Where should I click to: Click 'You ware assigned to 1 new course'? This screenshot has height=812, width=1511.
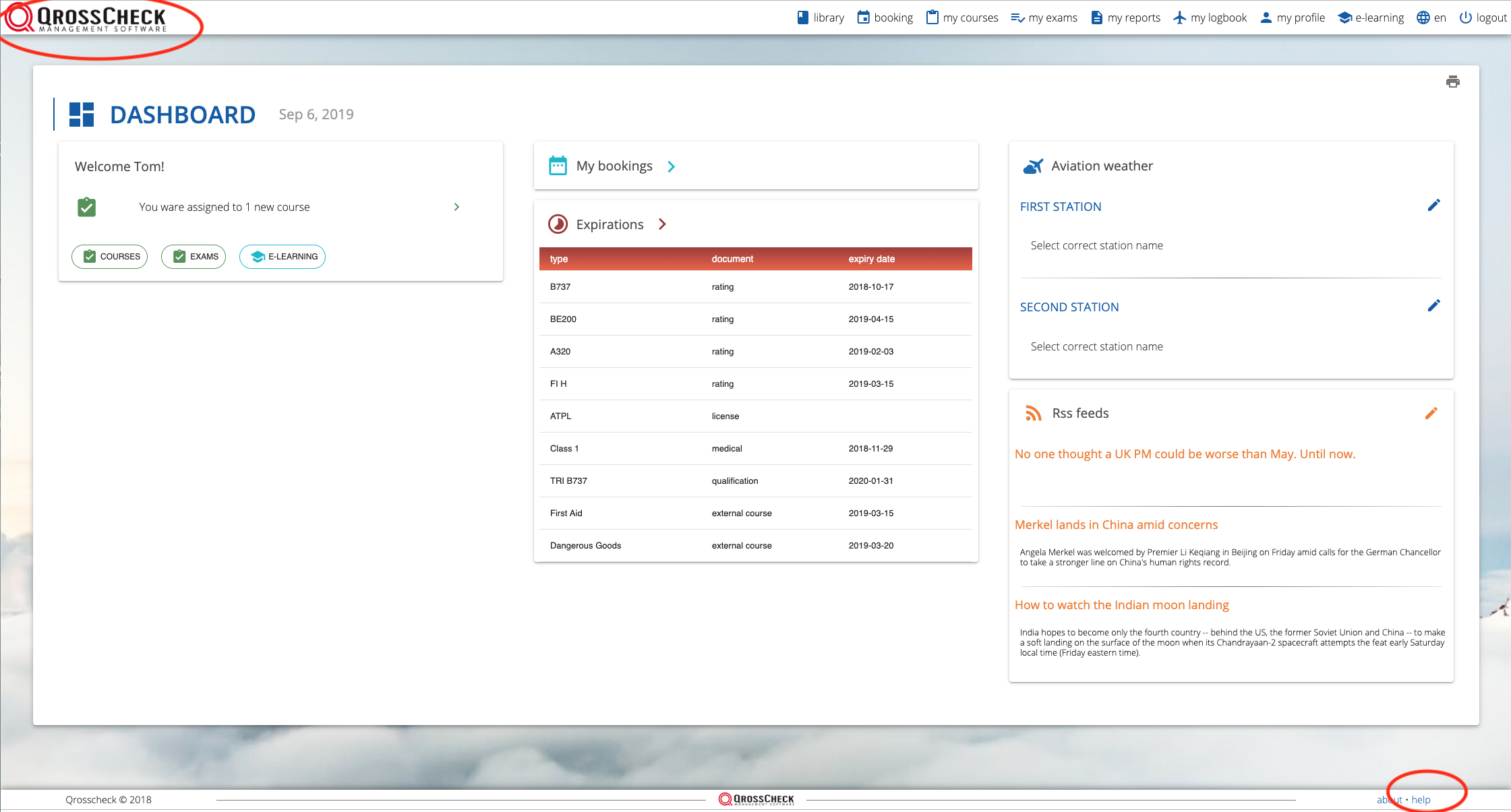pyautogui.click(x=225, y=207)
